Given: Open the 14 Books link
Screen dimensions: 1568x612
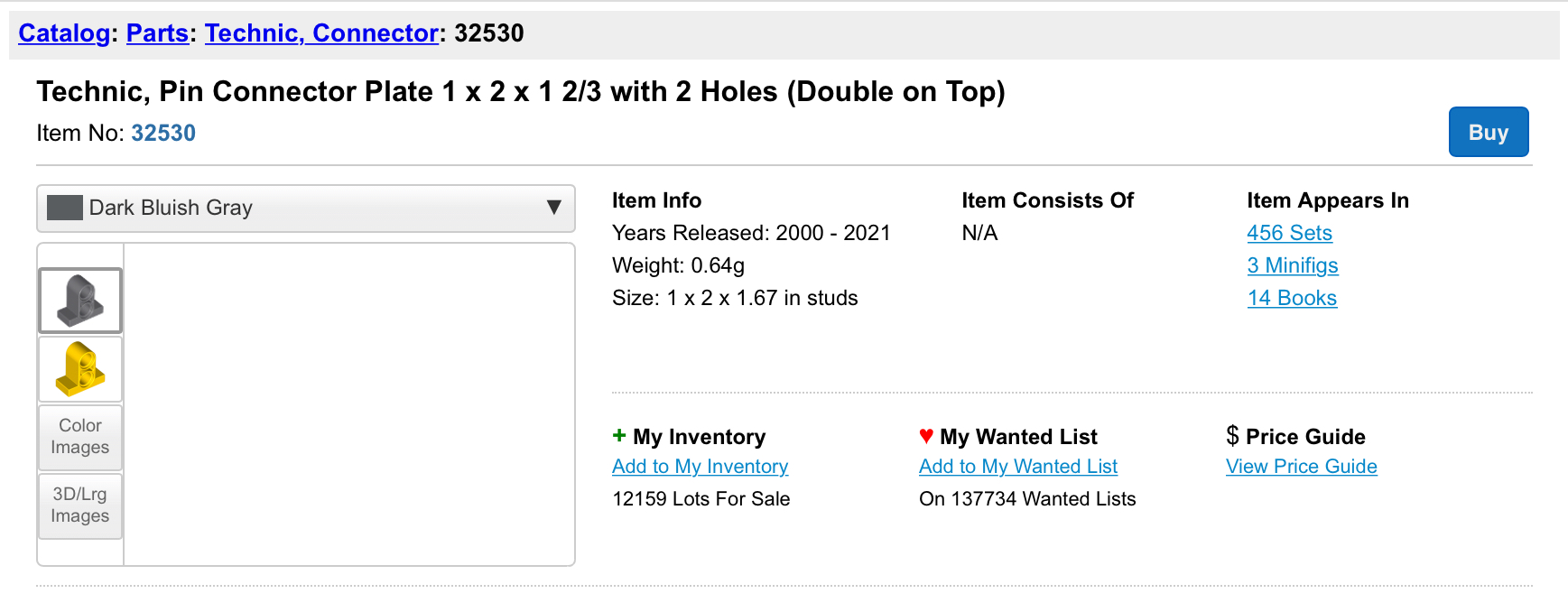Looking at the screenshot, I should click(x=1292, y=298).
